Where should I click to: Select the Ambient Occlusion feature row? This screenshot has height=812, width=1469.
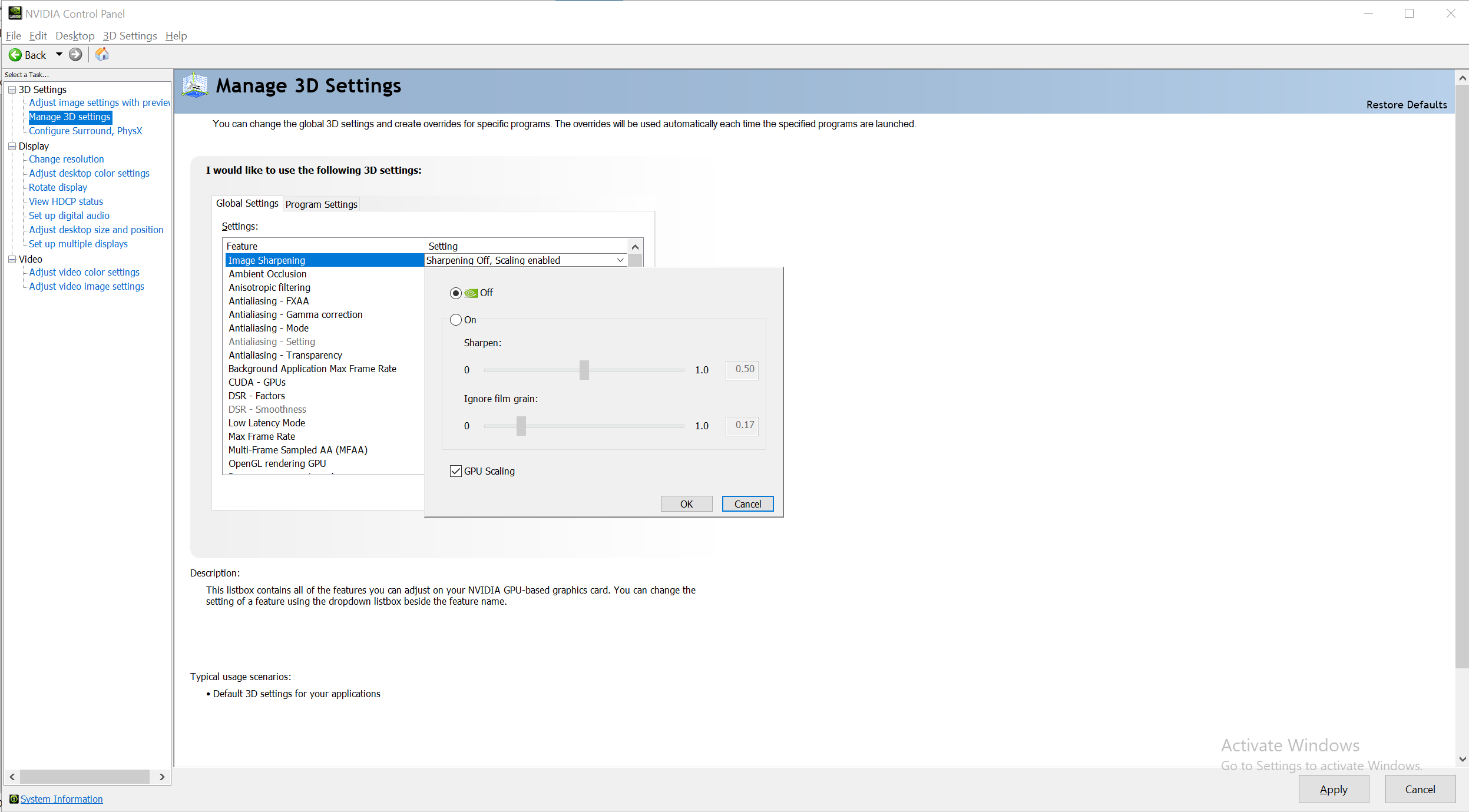[x=325, y=274]
